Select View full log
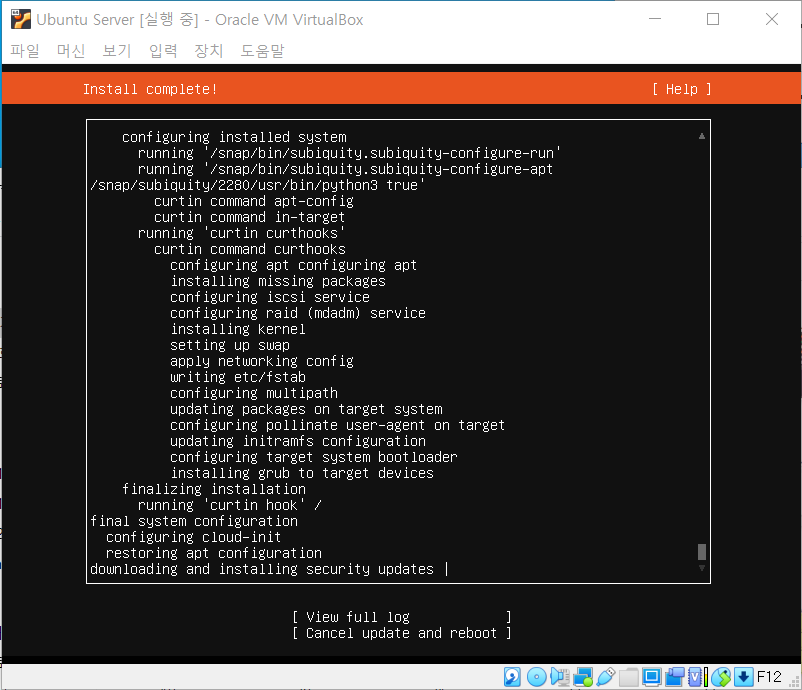 click(x=402, y=617)
